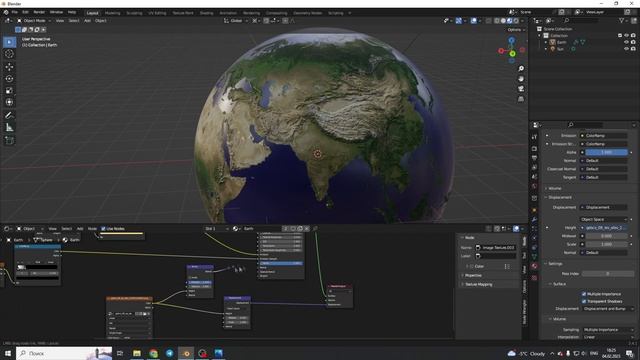The height and width of the screenshot is (360, 640).
Task: Click the viewport pan hand icon
Action: click(521, 79)
